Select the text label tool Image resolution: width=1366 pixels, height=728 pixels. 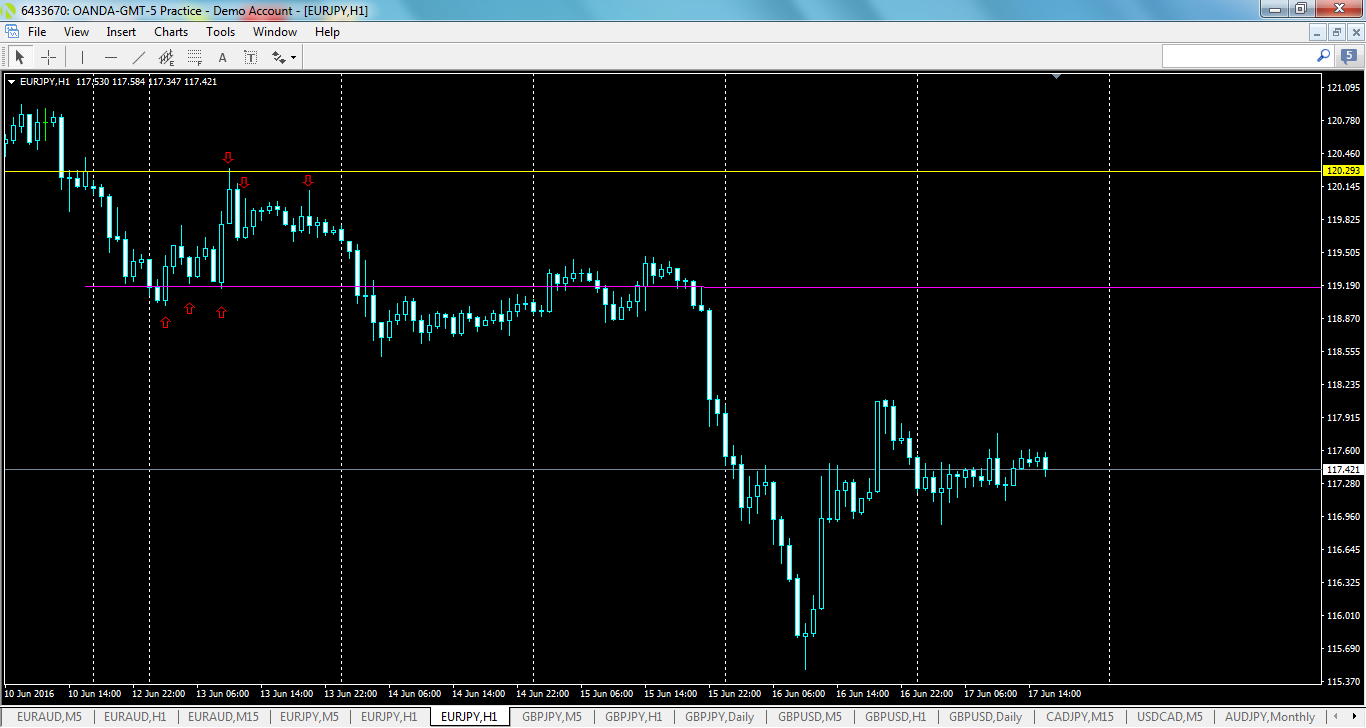tap(251, 57)
